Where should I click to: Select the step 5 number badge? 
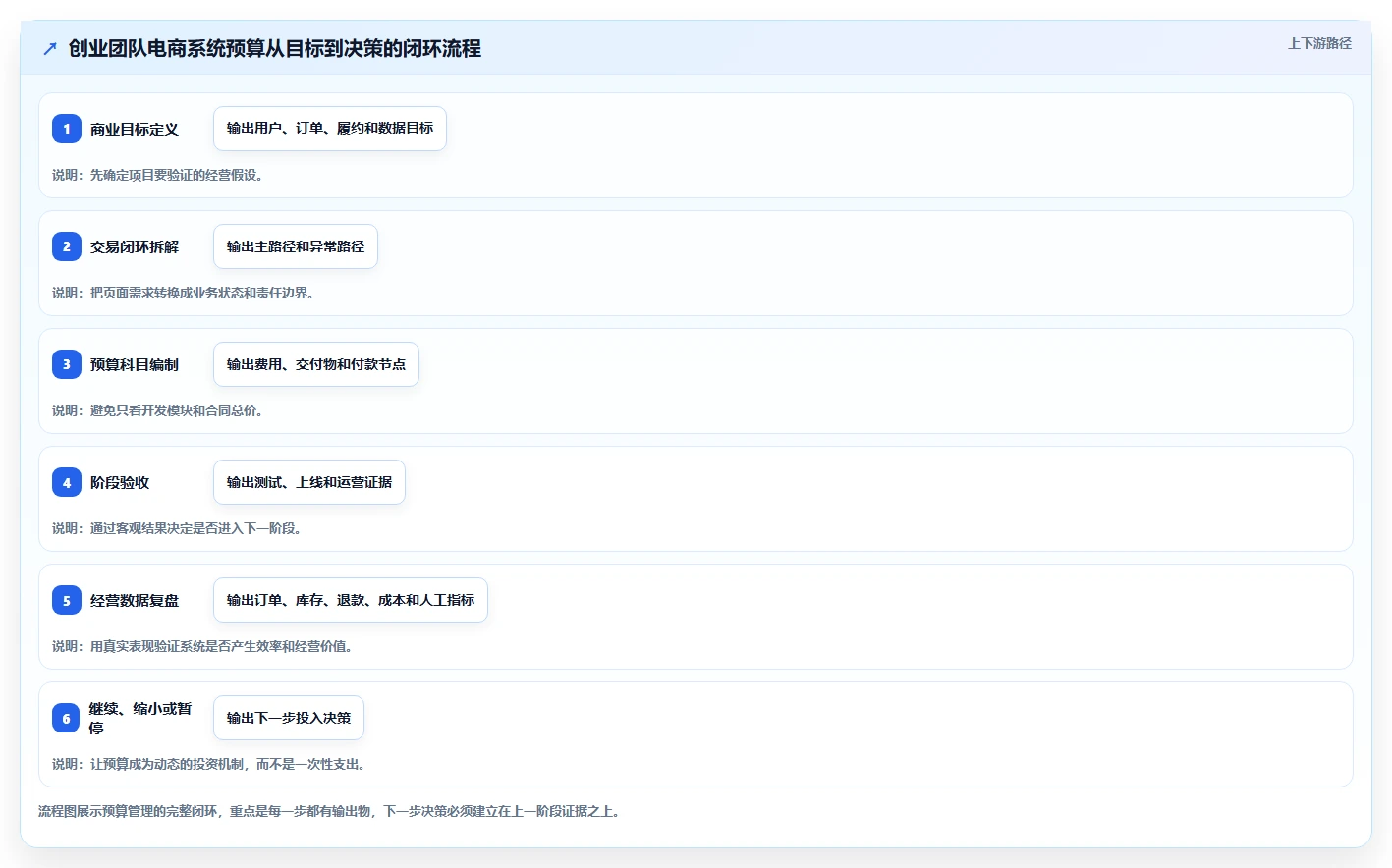[x=67, y=600]
